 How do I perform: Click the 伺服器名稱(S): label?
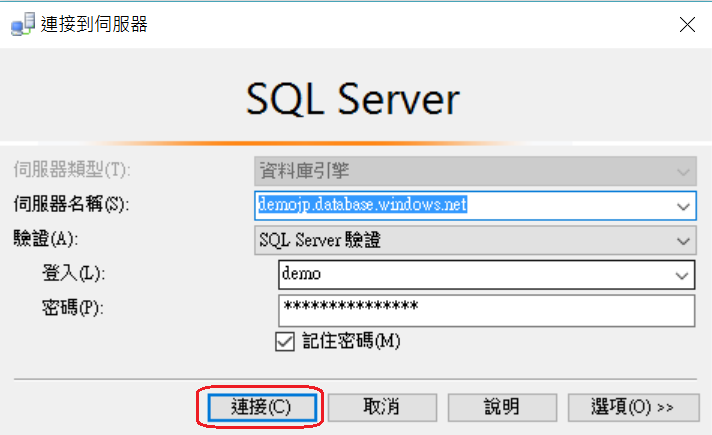[x=71, y=204]
